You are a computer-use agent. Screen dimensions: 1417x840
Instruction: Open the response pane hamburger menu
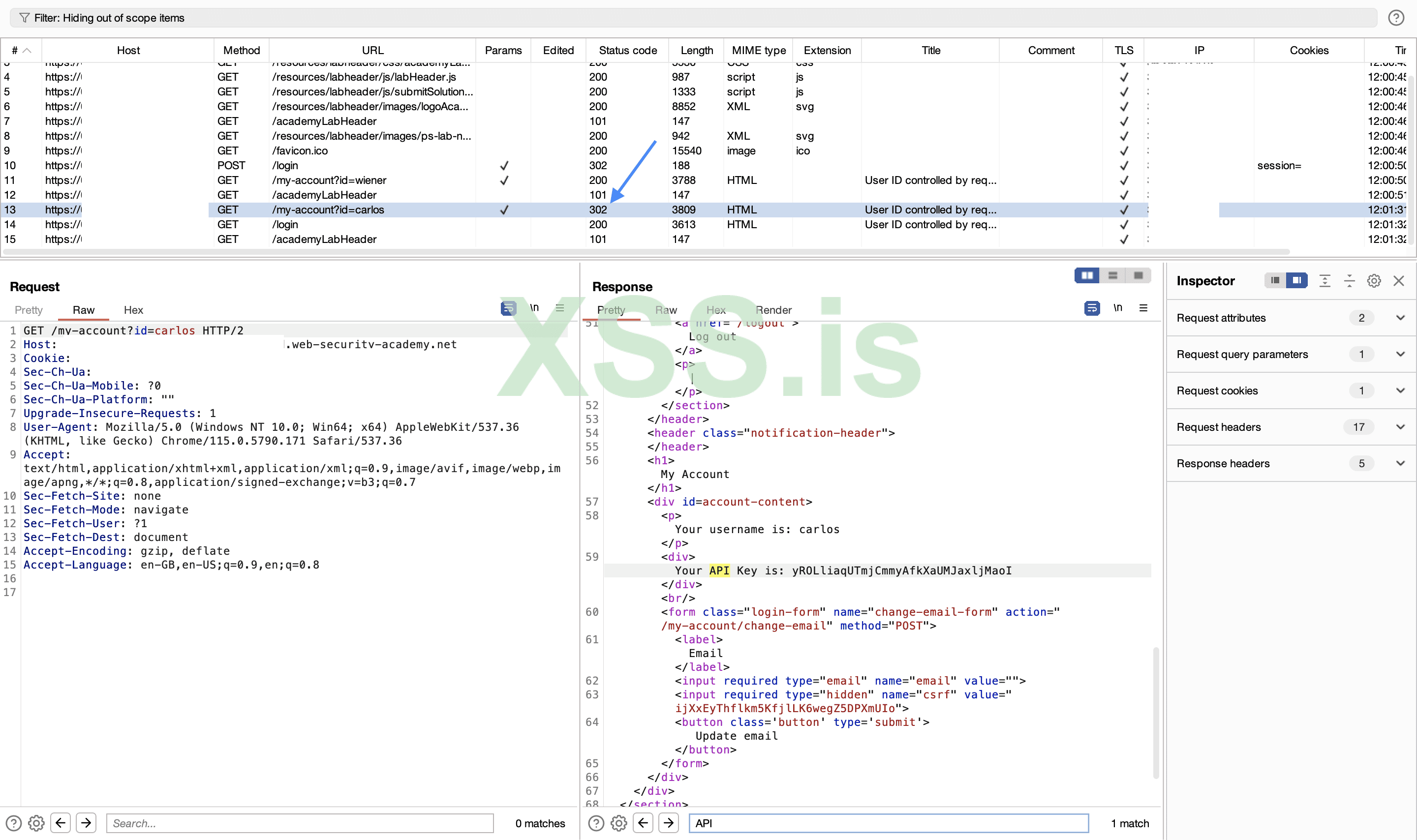[1143, 308]
